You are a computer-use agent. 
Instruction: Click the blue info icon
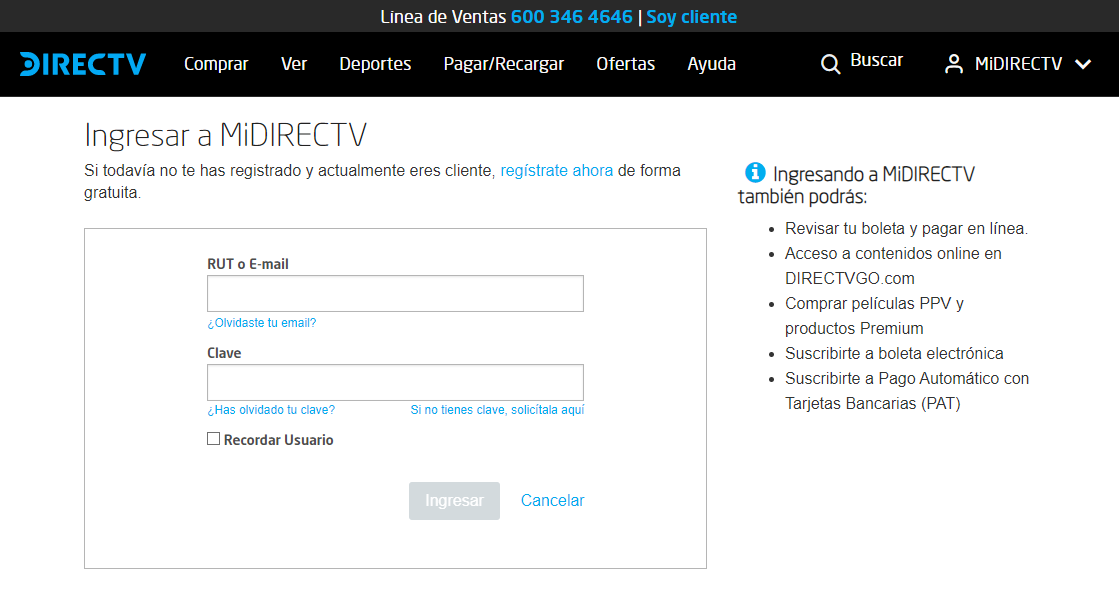click(x=755, y=173)
